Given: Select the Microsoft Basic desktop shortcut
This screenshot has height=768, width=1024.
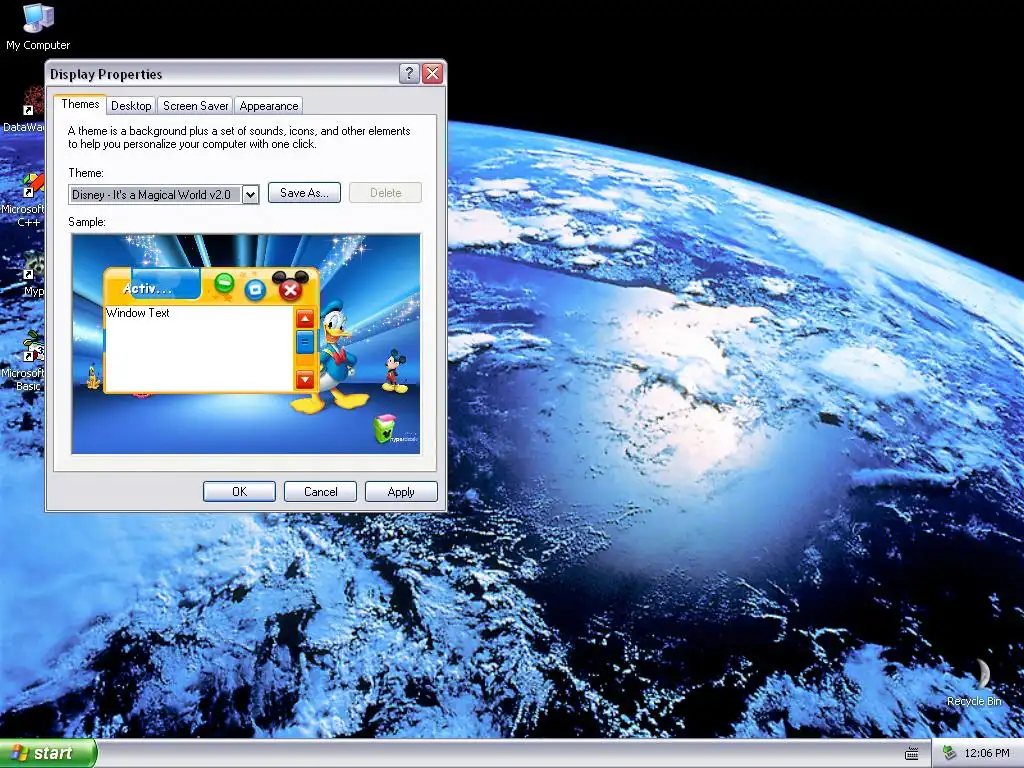Looking at the screenshot, I should pyautogui.click(x=24, y=362).
